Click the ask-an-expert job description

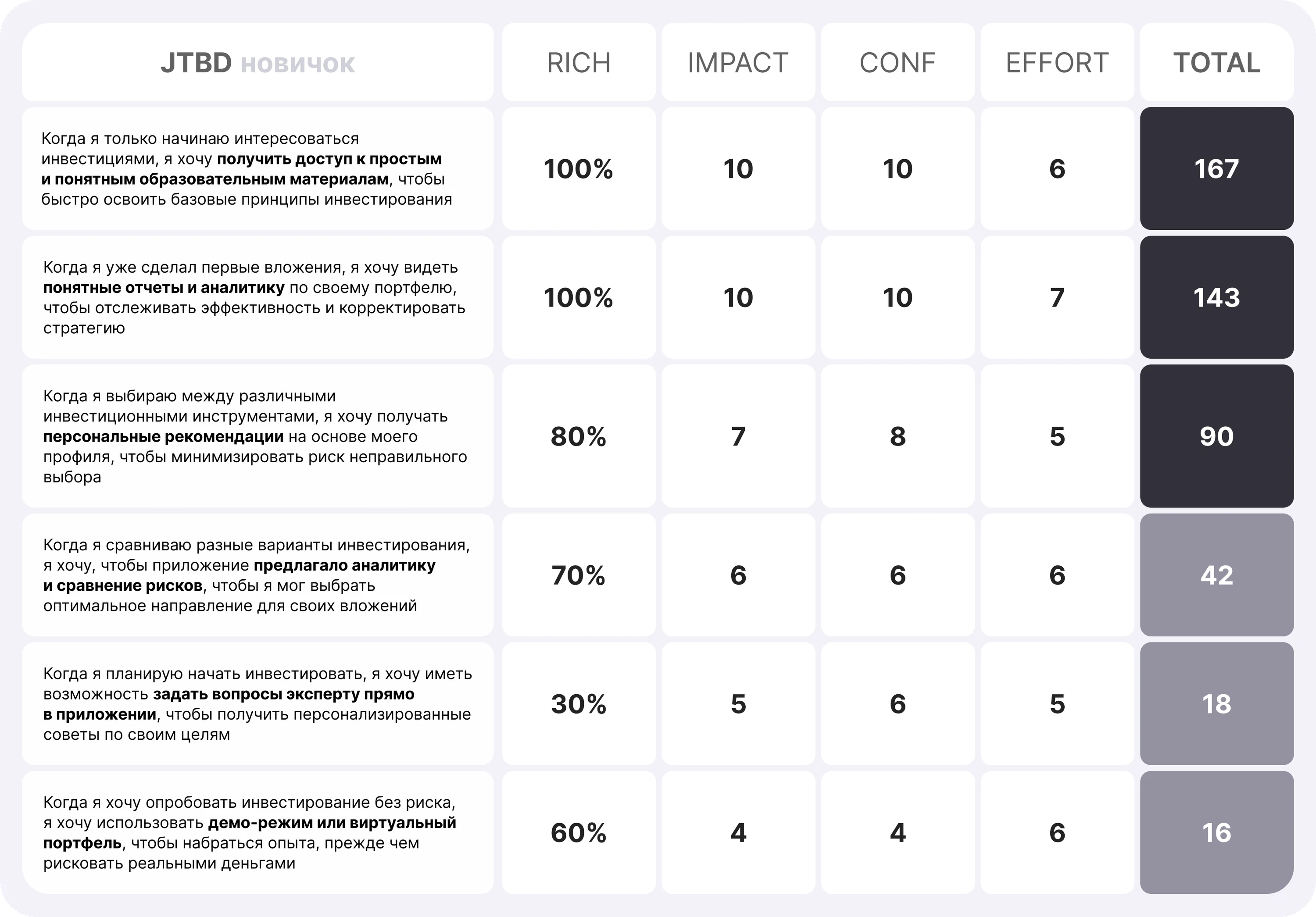(x=257, y=704)
